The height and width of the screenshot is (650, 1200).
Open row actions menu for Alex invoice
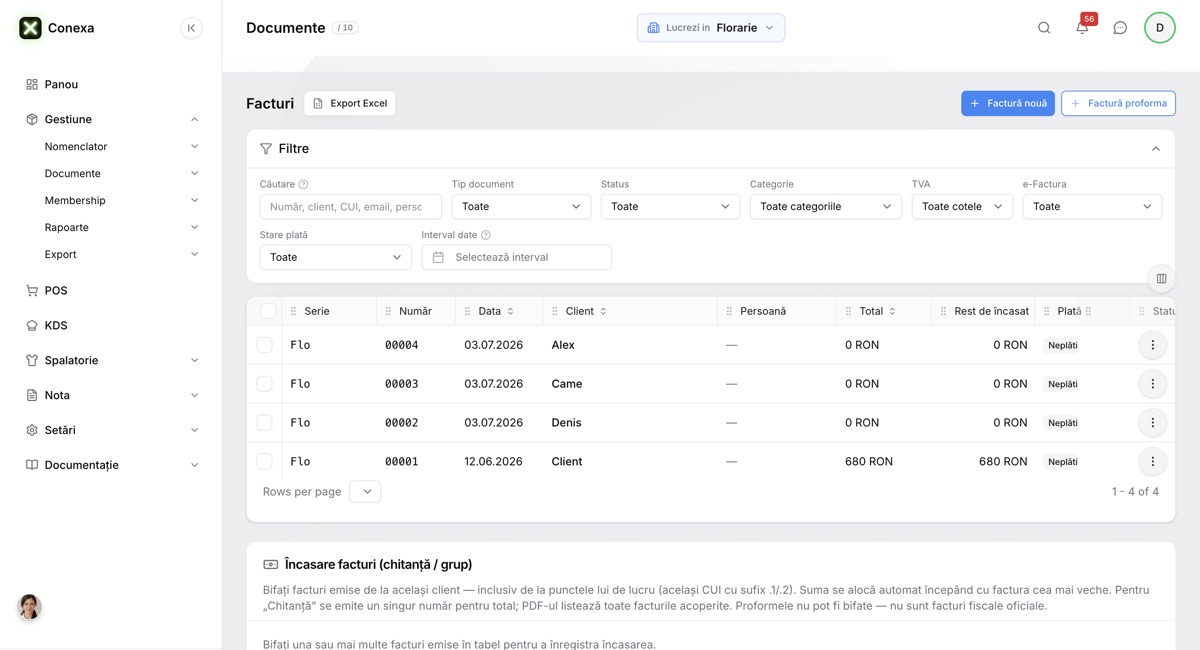(x=1153, y=345)
